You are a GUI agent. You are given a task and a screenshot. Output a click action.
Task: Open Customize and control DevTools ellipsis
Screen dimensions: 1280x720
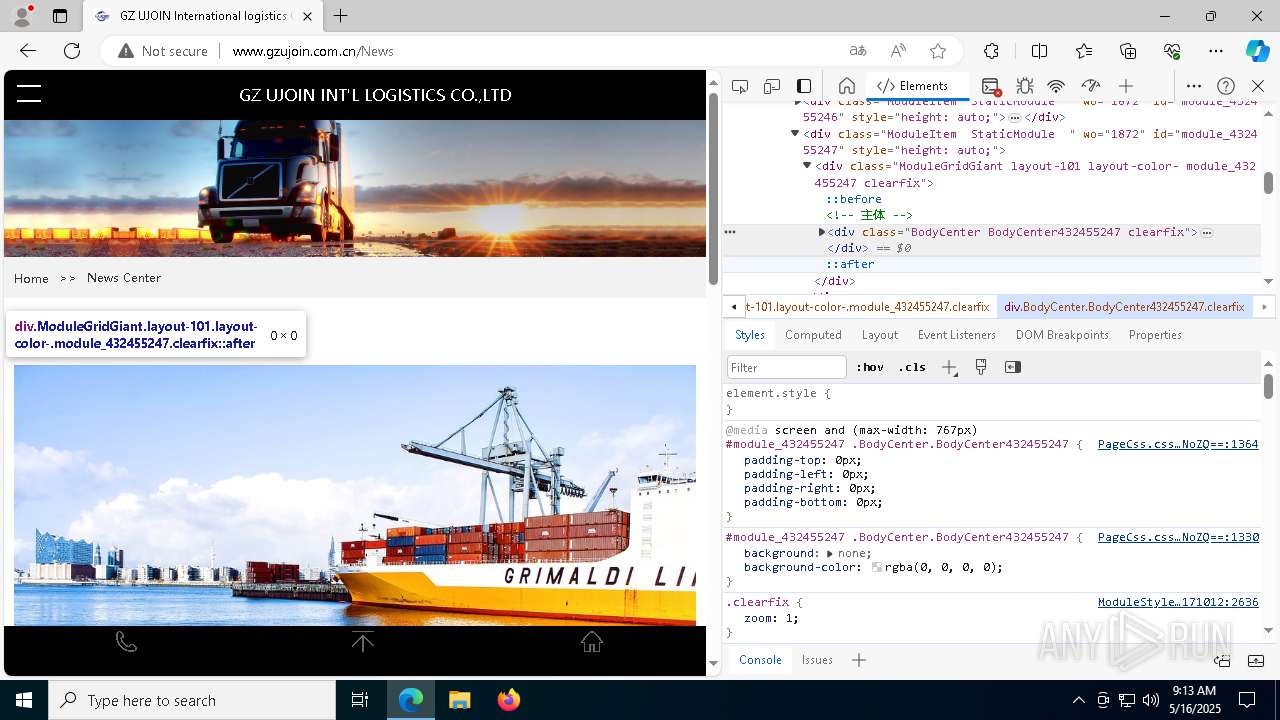coord(1194,86)
